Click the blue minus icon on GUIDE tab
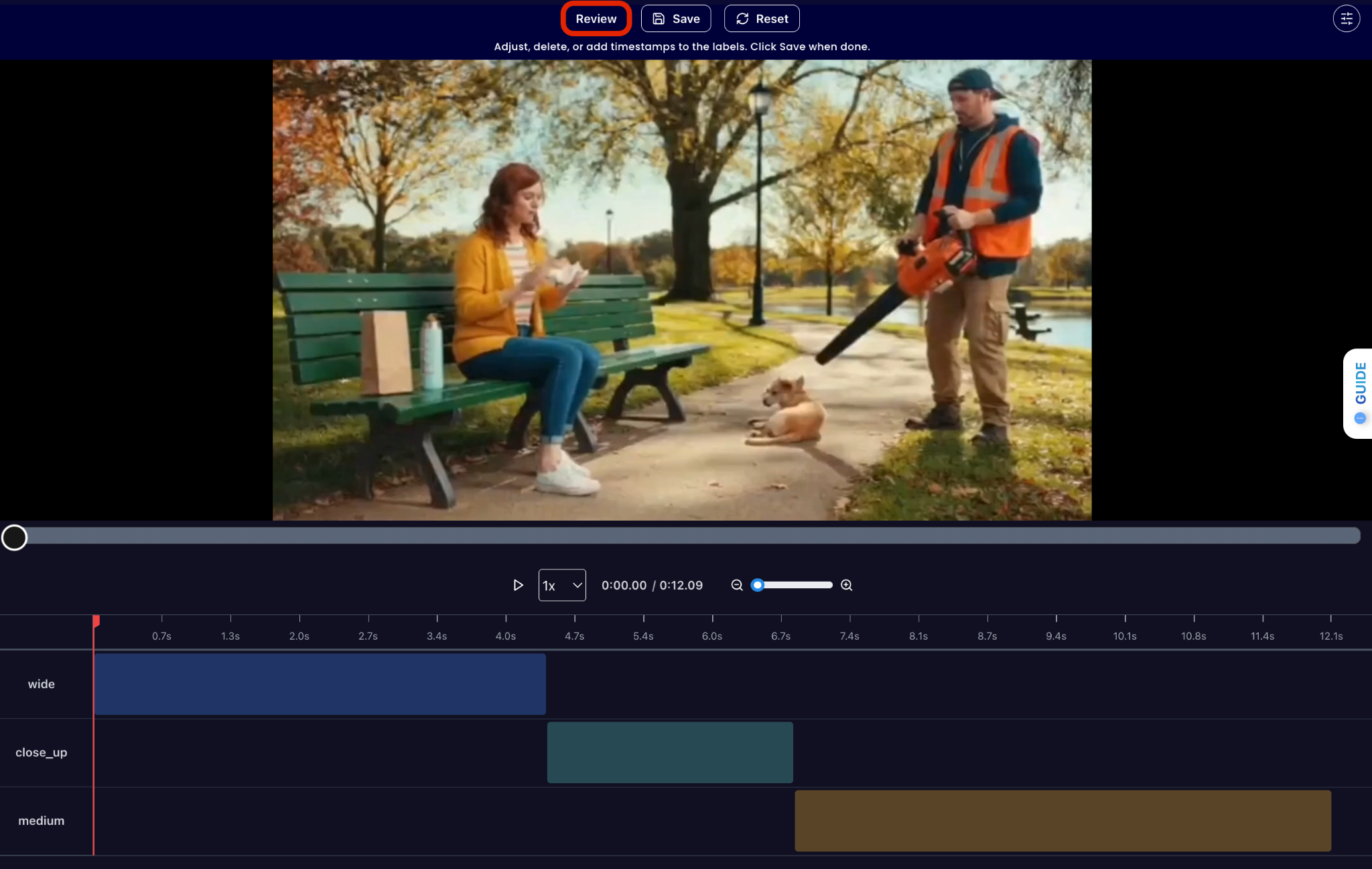 click(1360, 418)
